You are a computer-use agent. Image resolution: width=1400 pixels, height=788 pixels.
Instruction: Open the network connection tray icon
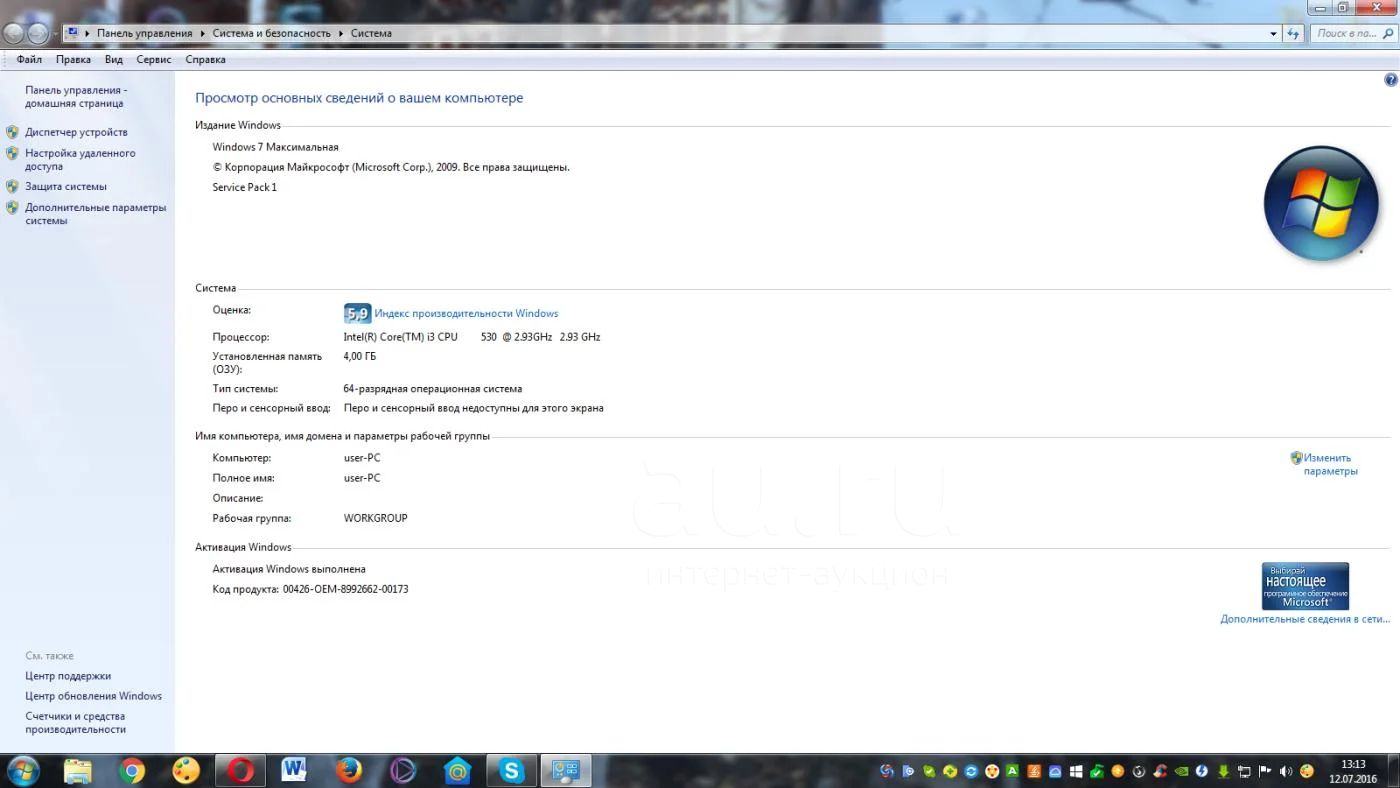click(1244, 771)
